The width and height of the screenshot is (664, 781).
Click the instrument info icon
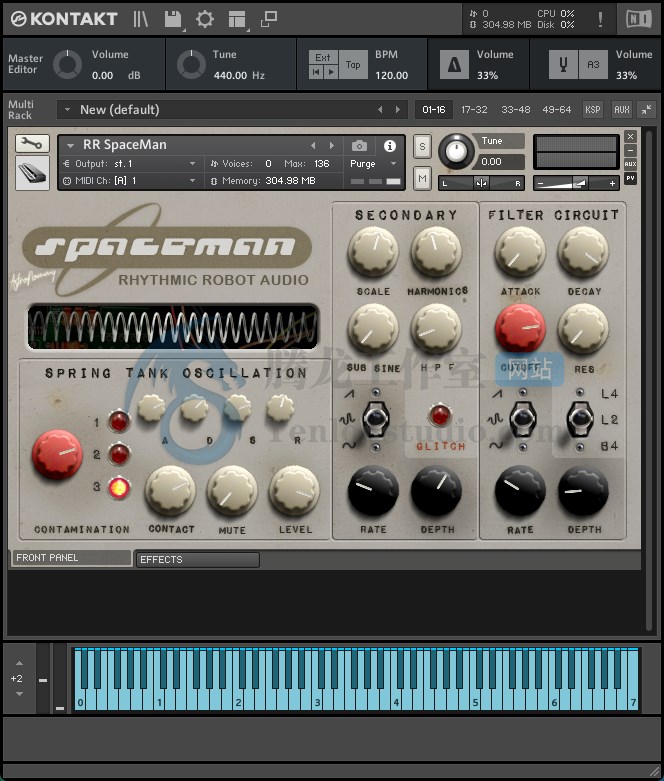coord(390,145)
